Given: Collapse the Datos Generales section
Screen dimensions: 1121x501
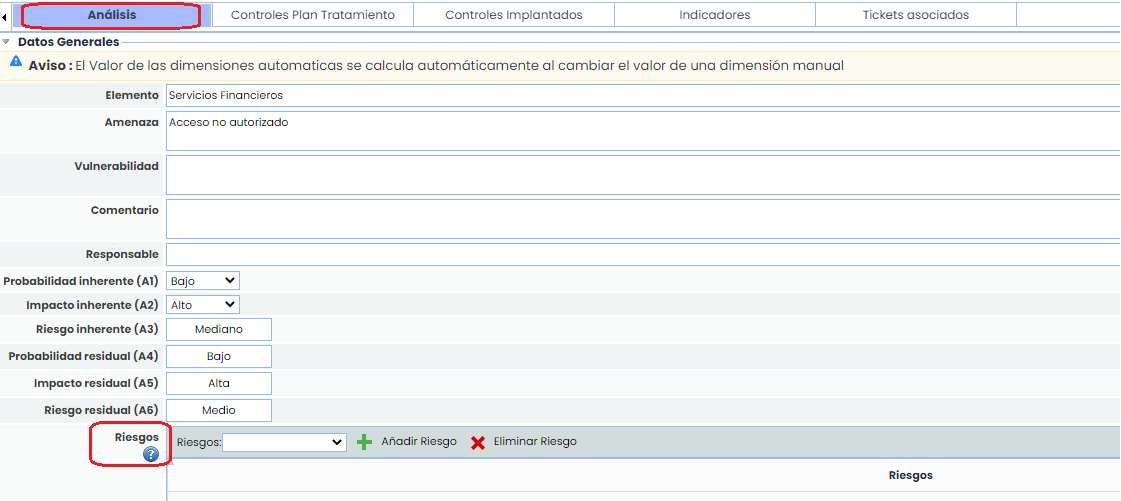Looking at the screenshot, I should pos(7,42).
